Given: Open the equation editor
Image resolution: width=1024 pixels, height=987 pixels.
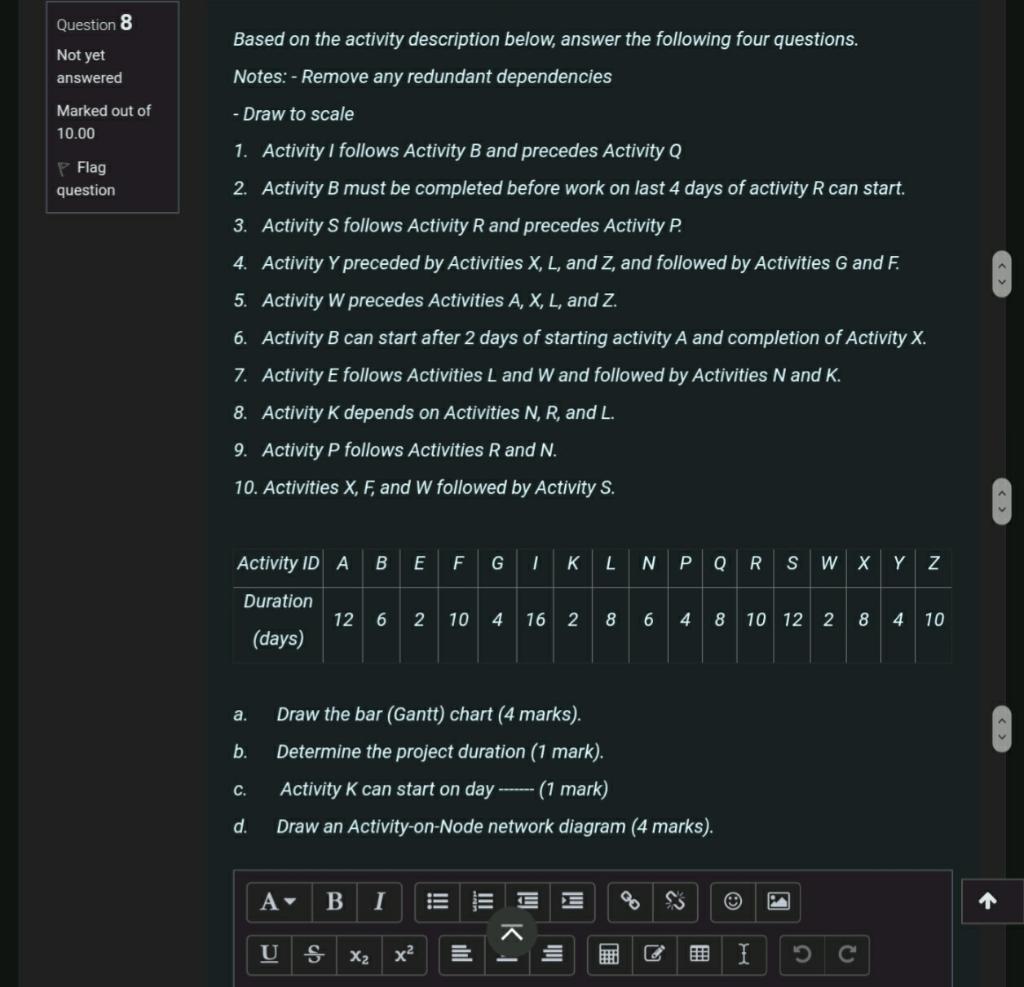Looking at the screenshot, I should [x=610, y=955].
